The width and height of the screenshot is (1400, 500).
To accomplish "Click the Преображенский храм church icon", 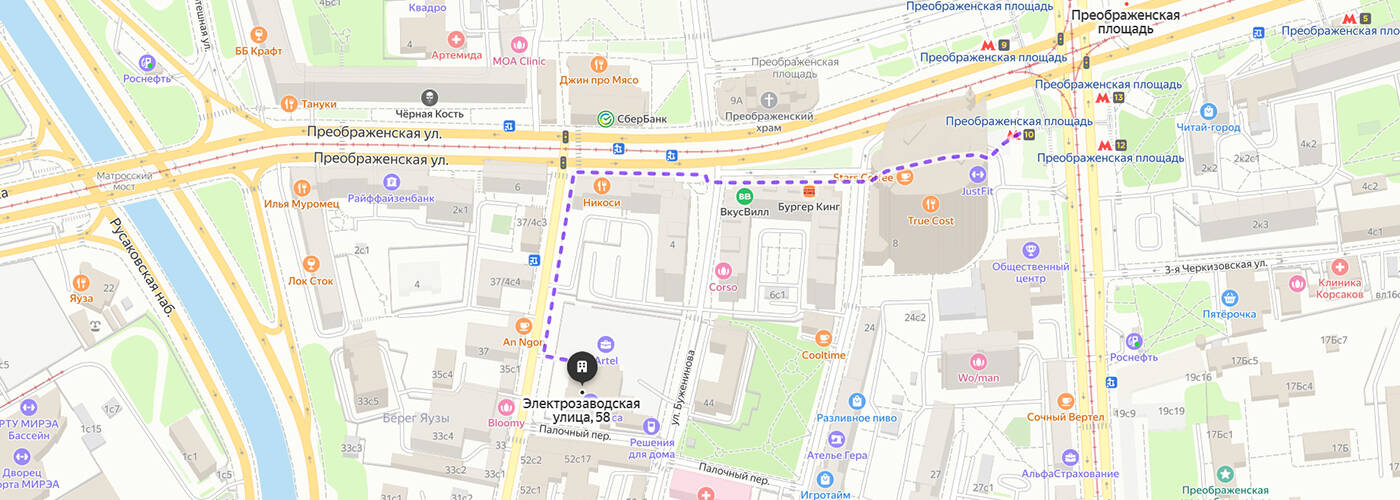I will pos(768,100).
